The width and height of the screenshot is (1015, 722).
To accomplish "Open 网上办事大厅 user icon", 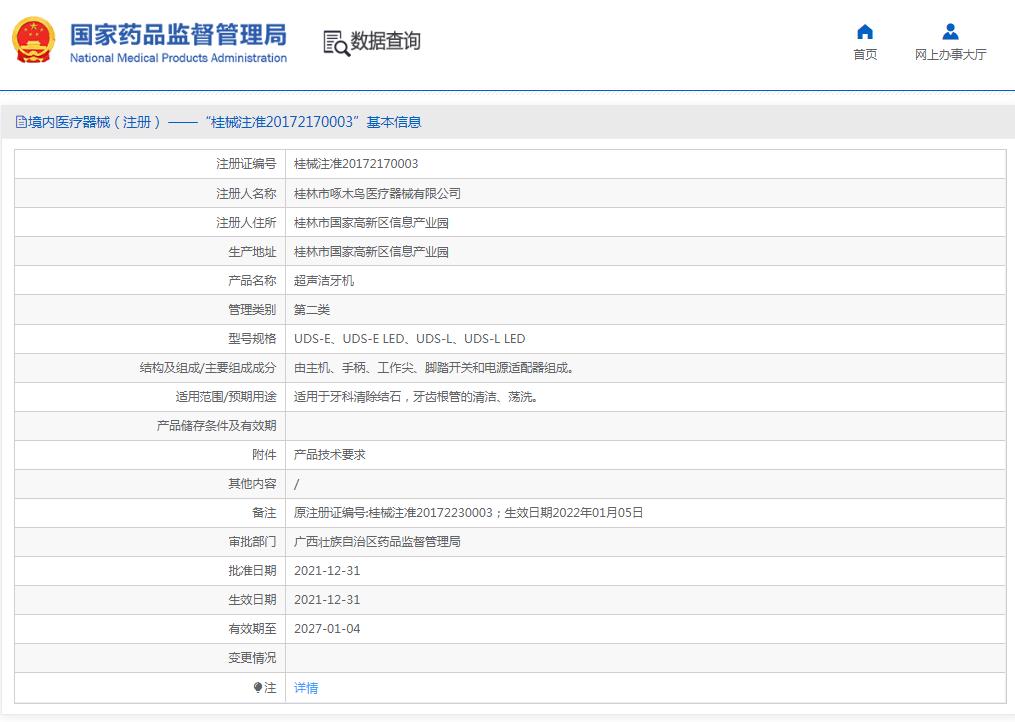I will pyautogui.click(x=950, y=32).
